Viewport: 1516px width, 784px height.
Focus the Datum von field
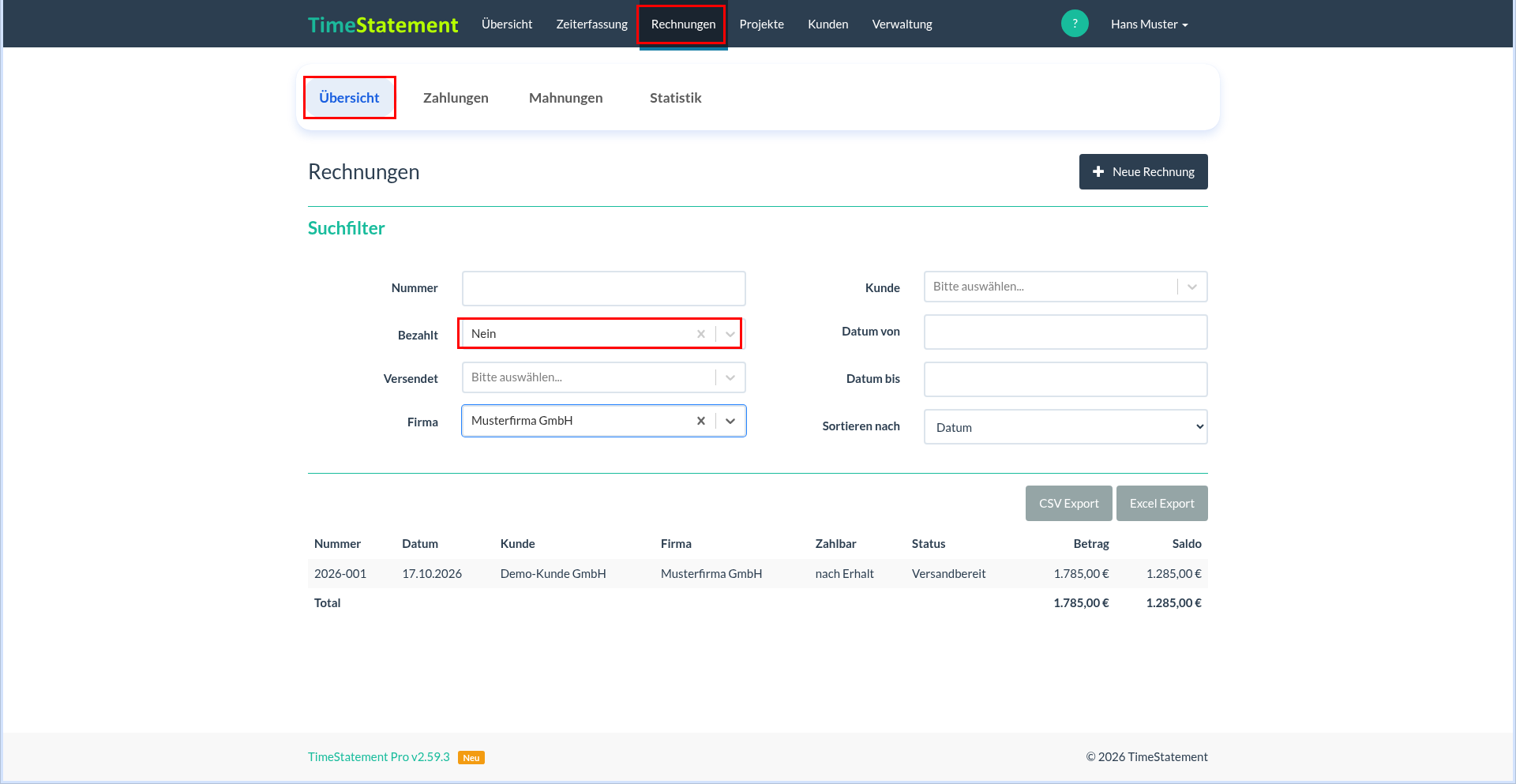(1066, 332)
